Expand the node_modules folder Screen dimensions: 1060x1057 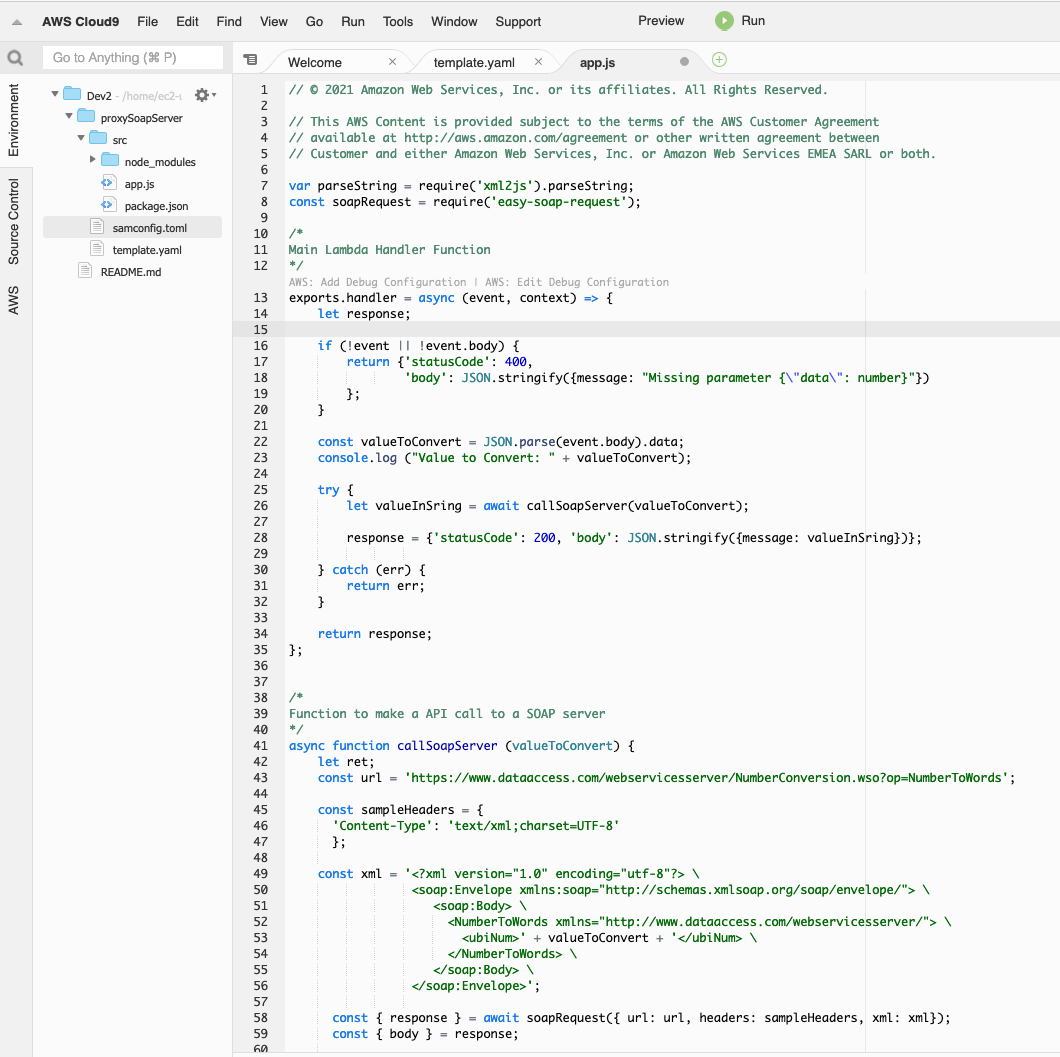(93, 160)
